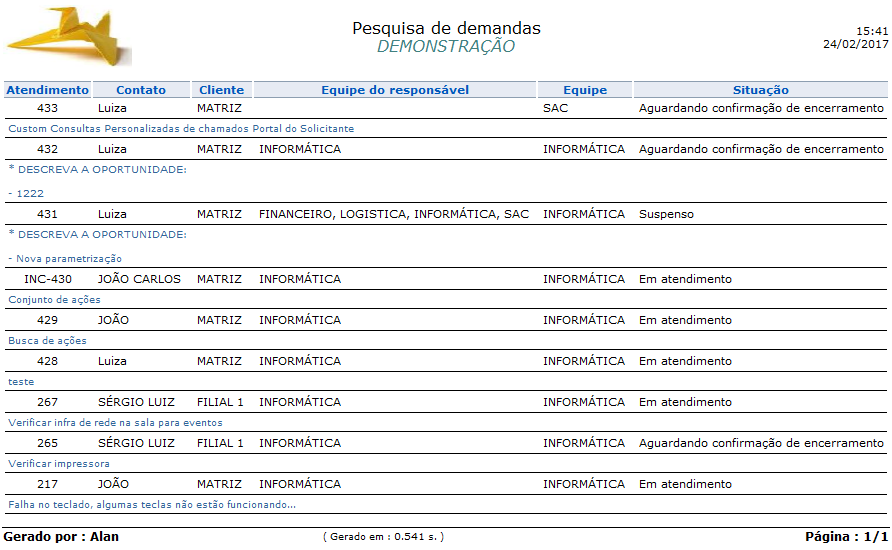The image size is (892, 550).
Task: Click DESCREVA A OPORTUNIDADE under ticket 431
Action: coord(97,234)
